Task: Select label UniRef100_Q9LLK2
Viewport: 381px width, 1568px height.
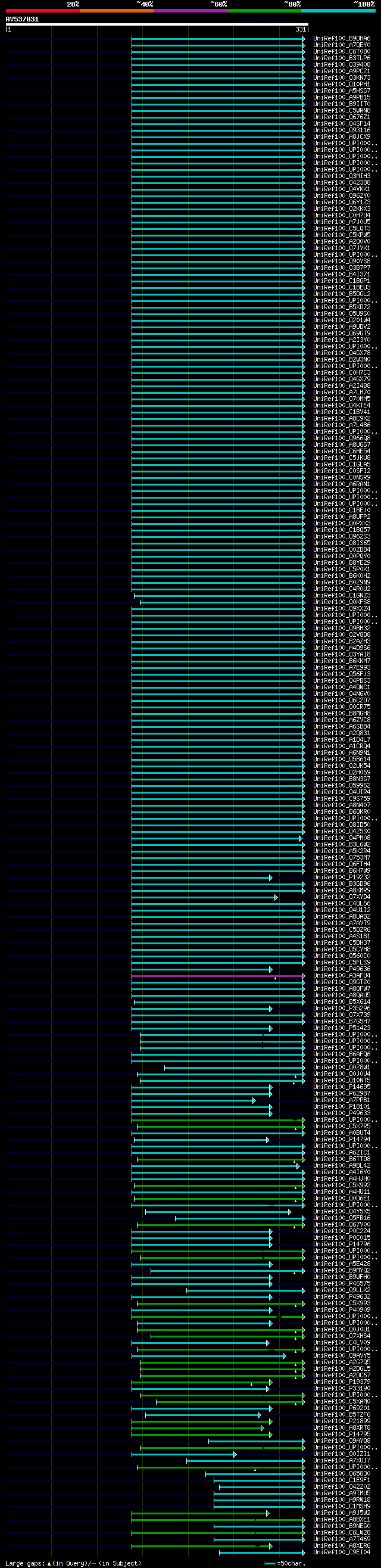Action: coord(342,1290)
